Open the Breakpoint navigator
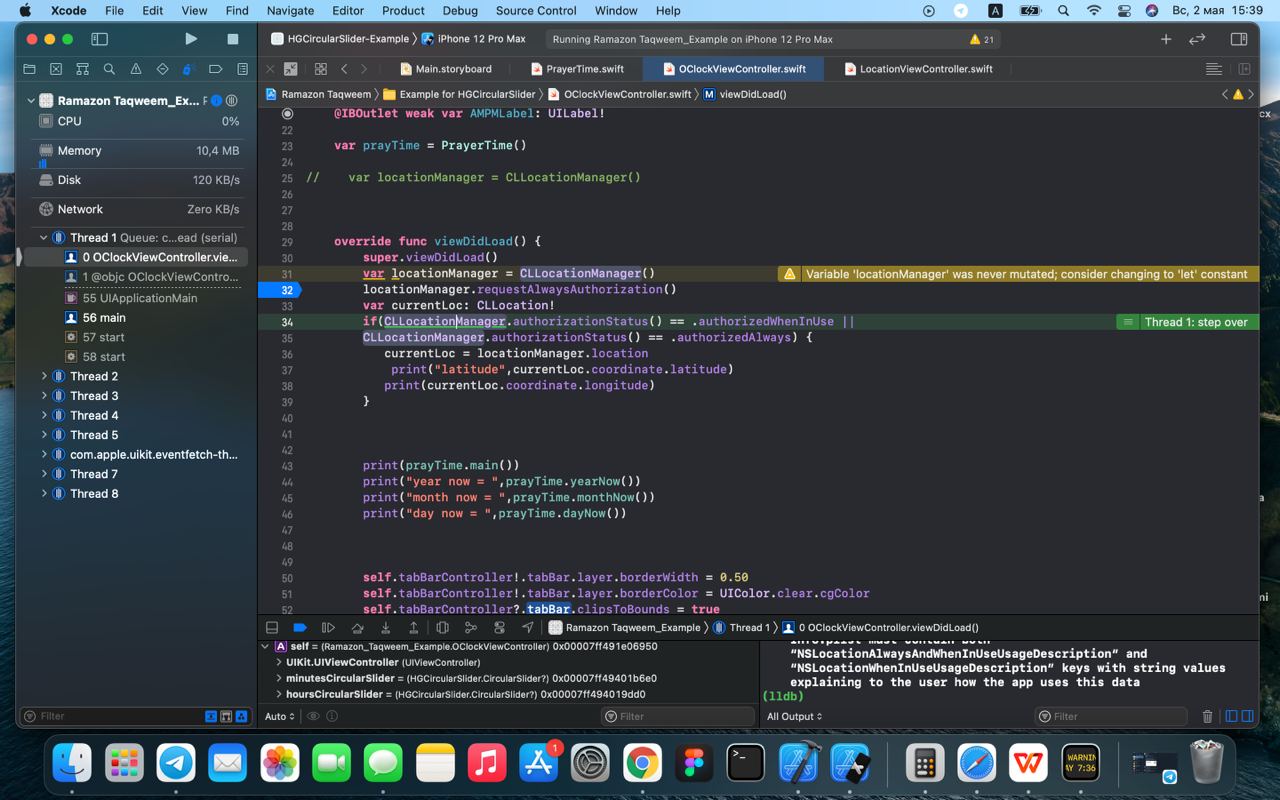 215,69
